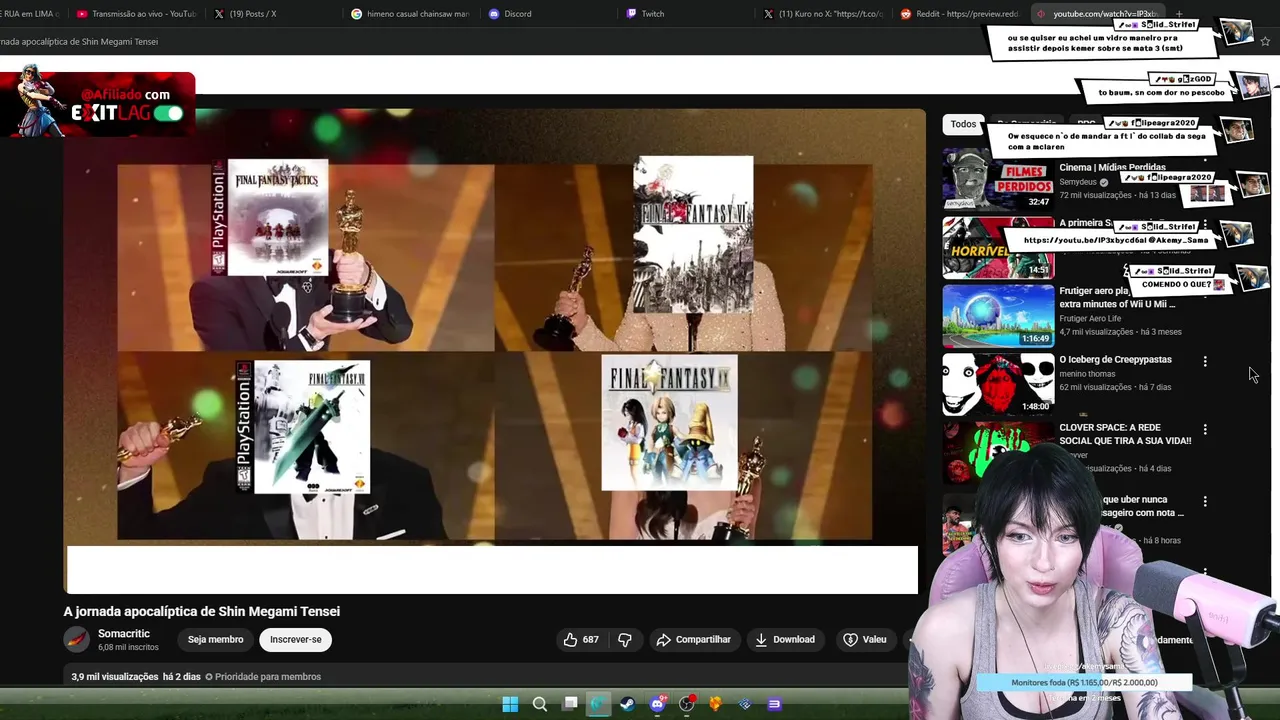1280x720 pixels.
Task: Click the Valeu thanks button
Action: point(865,640)
